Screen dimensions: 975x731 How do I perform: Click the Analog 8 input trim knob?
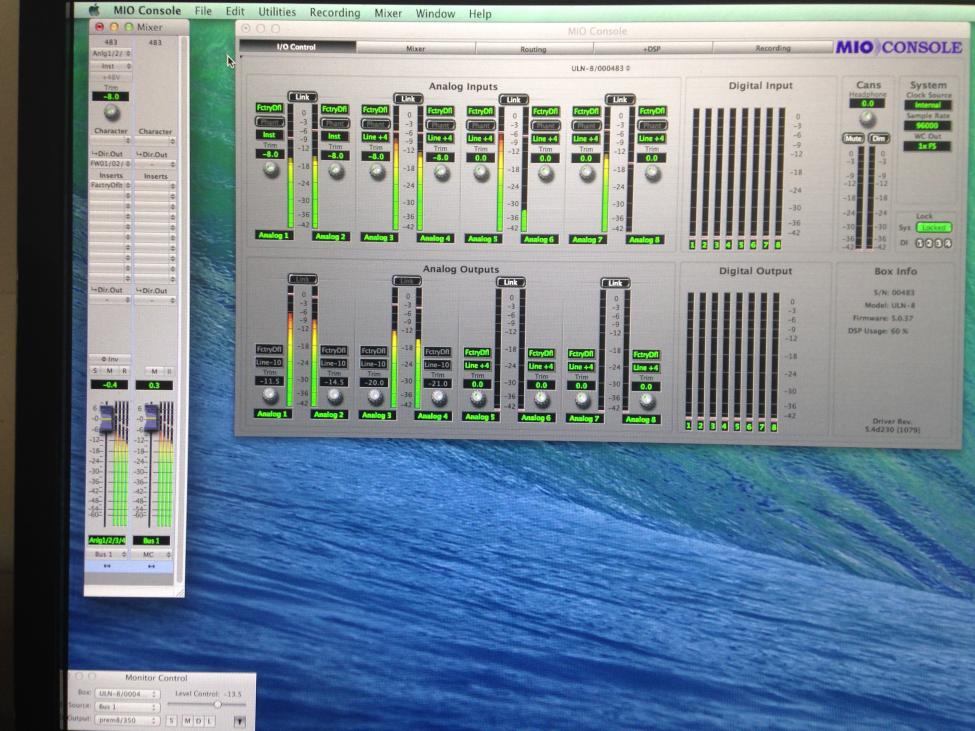pyautogui.click(x=652, y=173)
